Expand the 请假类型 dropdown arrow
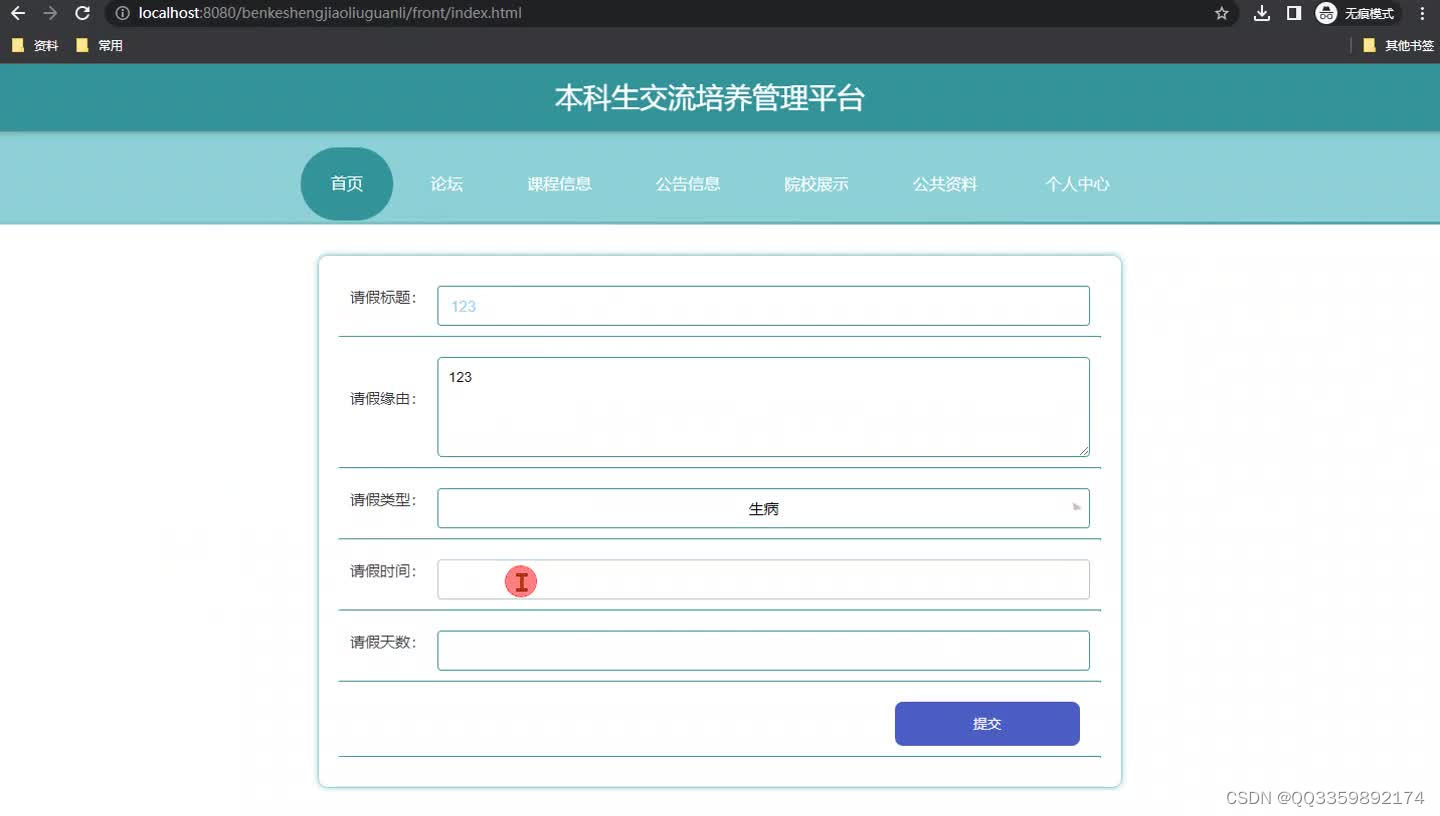This screenshot has height=816, width=1440. pos(1077,508)
